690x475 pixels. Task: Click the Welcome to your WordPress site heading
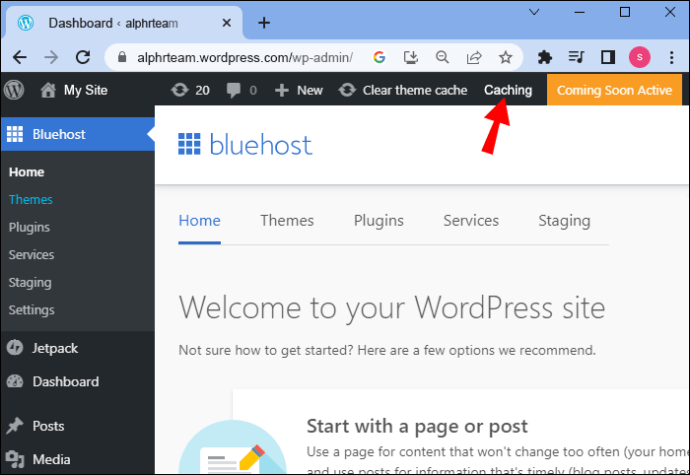pos(392,308)
